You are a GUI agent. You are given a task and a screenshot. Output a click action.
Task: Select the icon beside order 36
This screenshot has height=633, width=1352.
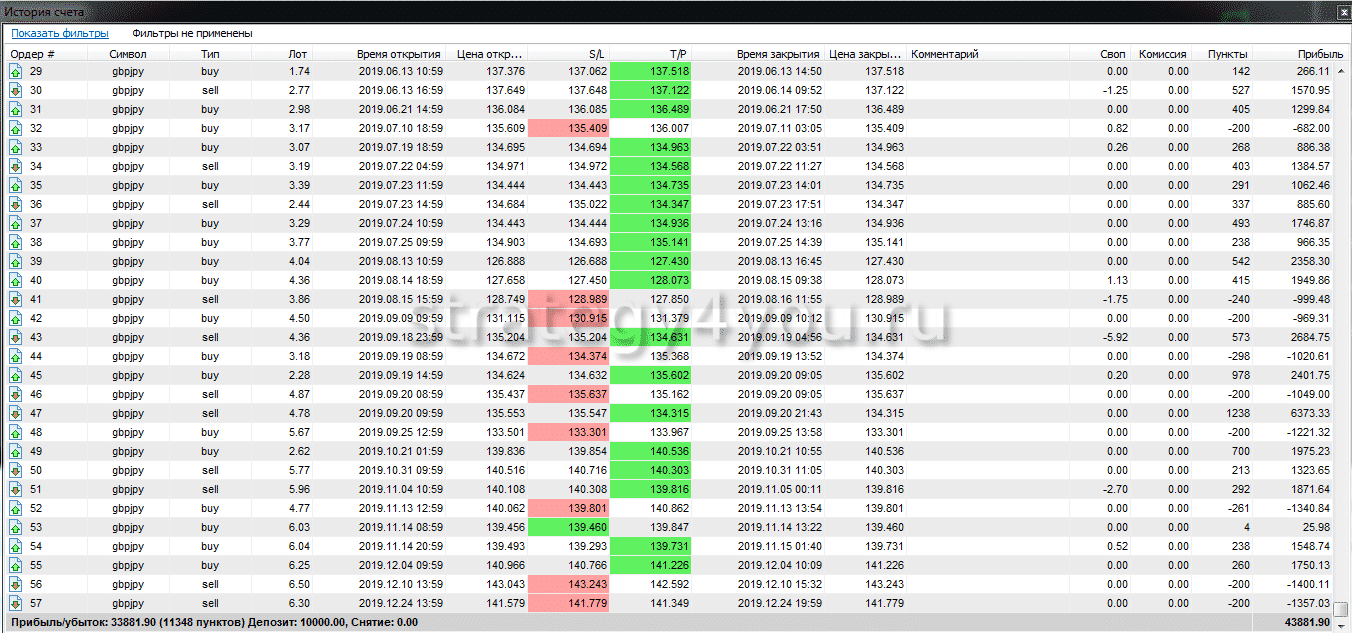(x=16, y=204)
